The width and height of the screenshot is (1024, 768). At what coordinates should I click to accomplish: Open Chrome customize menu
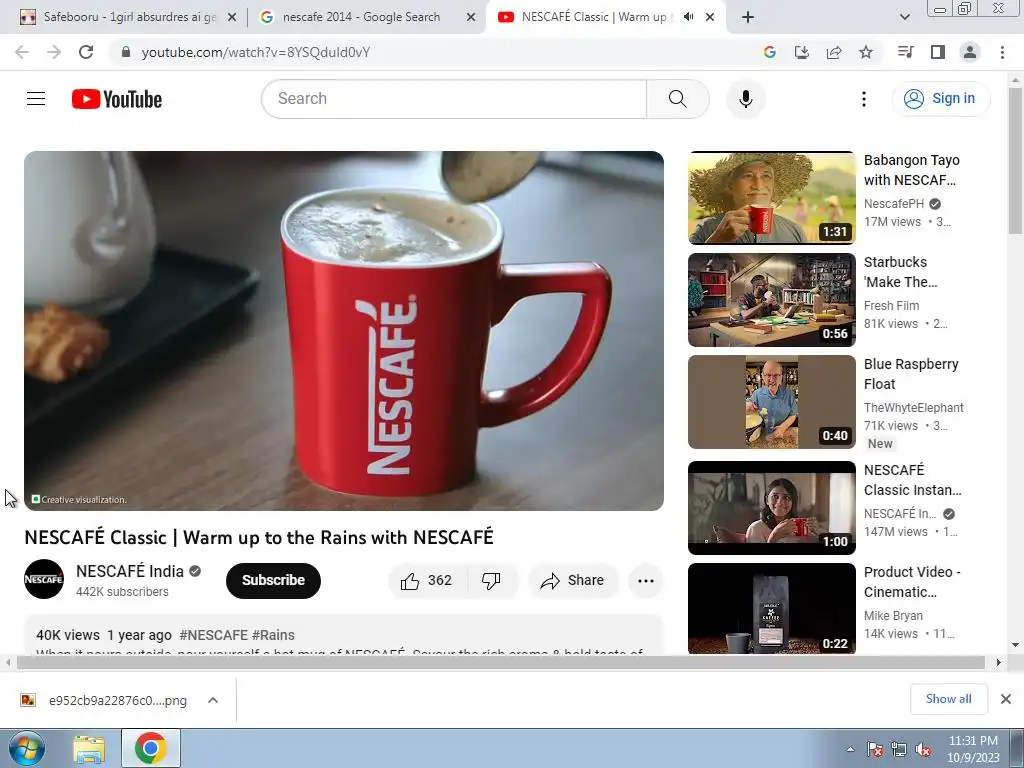1002,52
